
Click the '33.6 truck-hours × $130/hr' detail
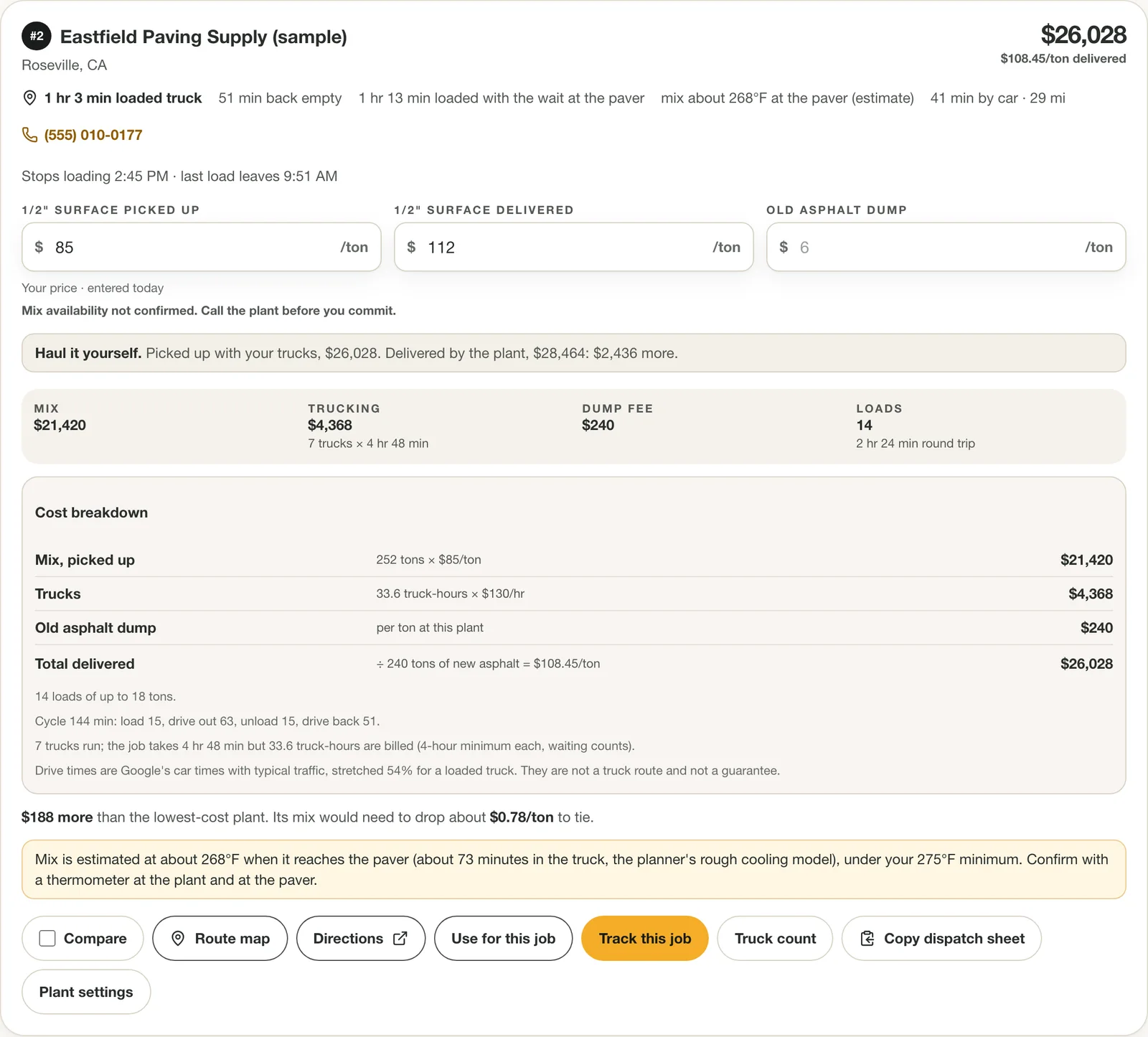tap(451, 593)
